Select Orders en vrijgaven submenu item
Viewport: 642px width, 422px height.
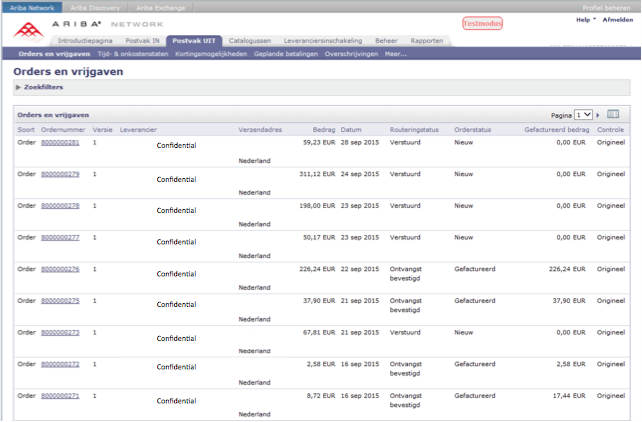tap(54, 54)
